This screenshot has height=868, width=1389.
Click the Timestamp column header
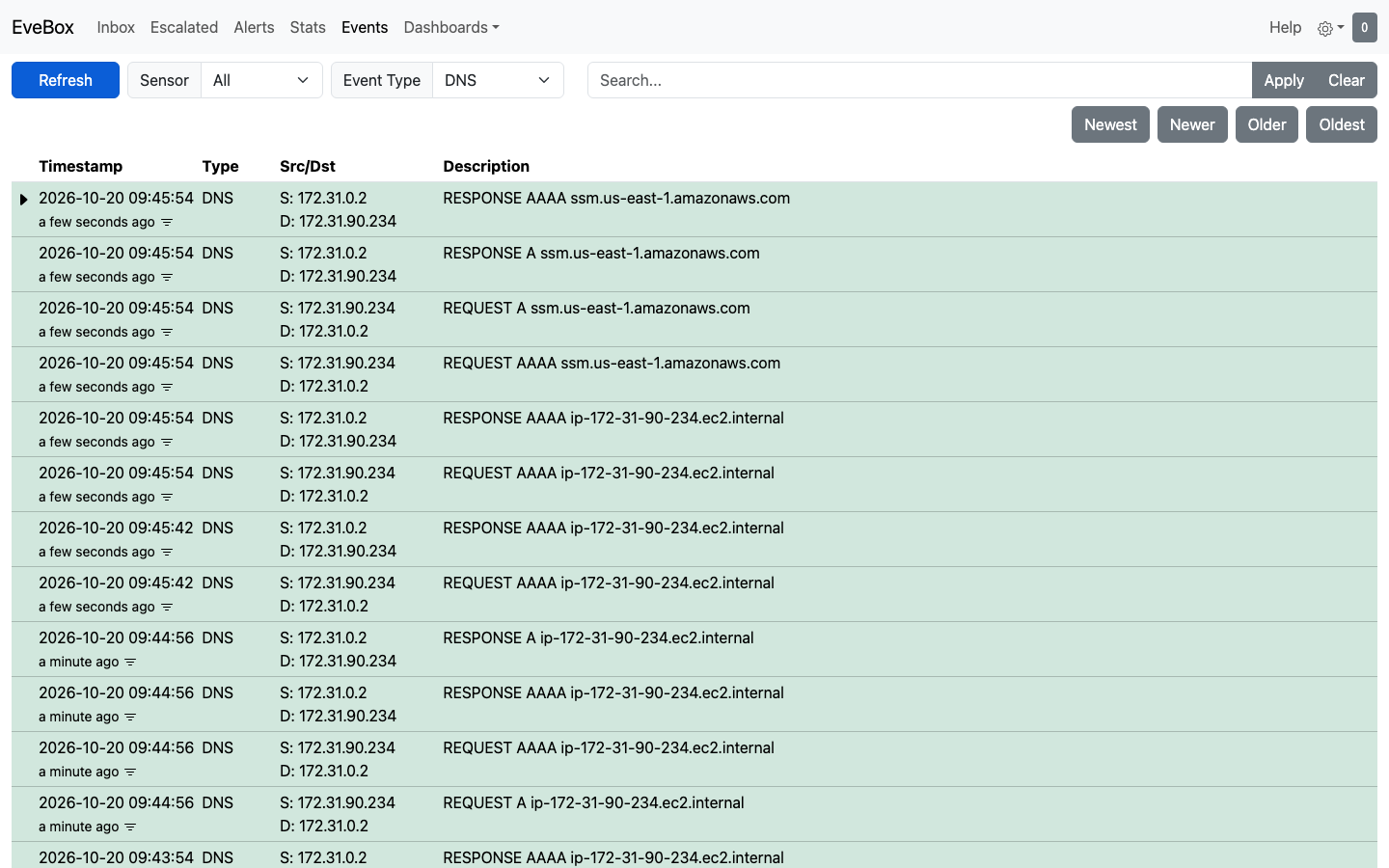[81, 166]
